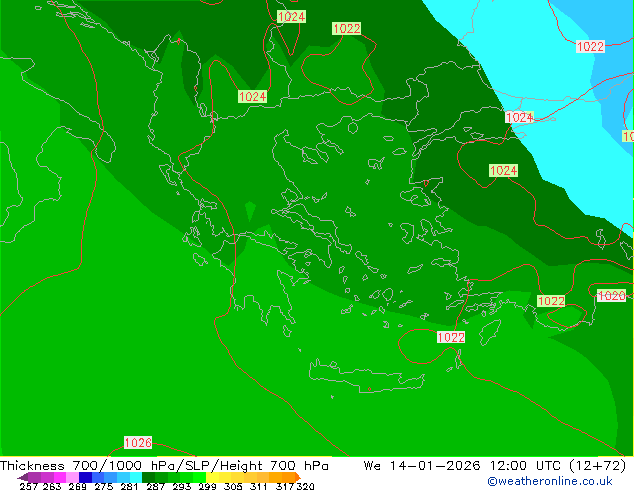Viewport: 634px width, 490px height.
Task: Select the dark blue legend swatch
Action: (x=85, y=477)
